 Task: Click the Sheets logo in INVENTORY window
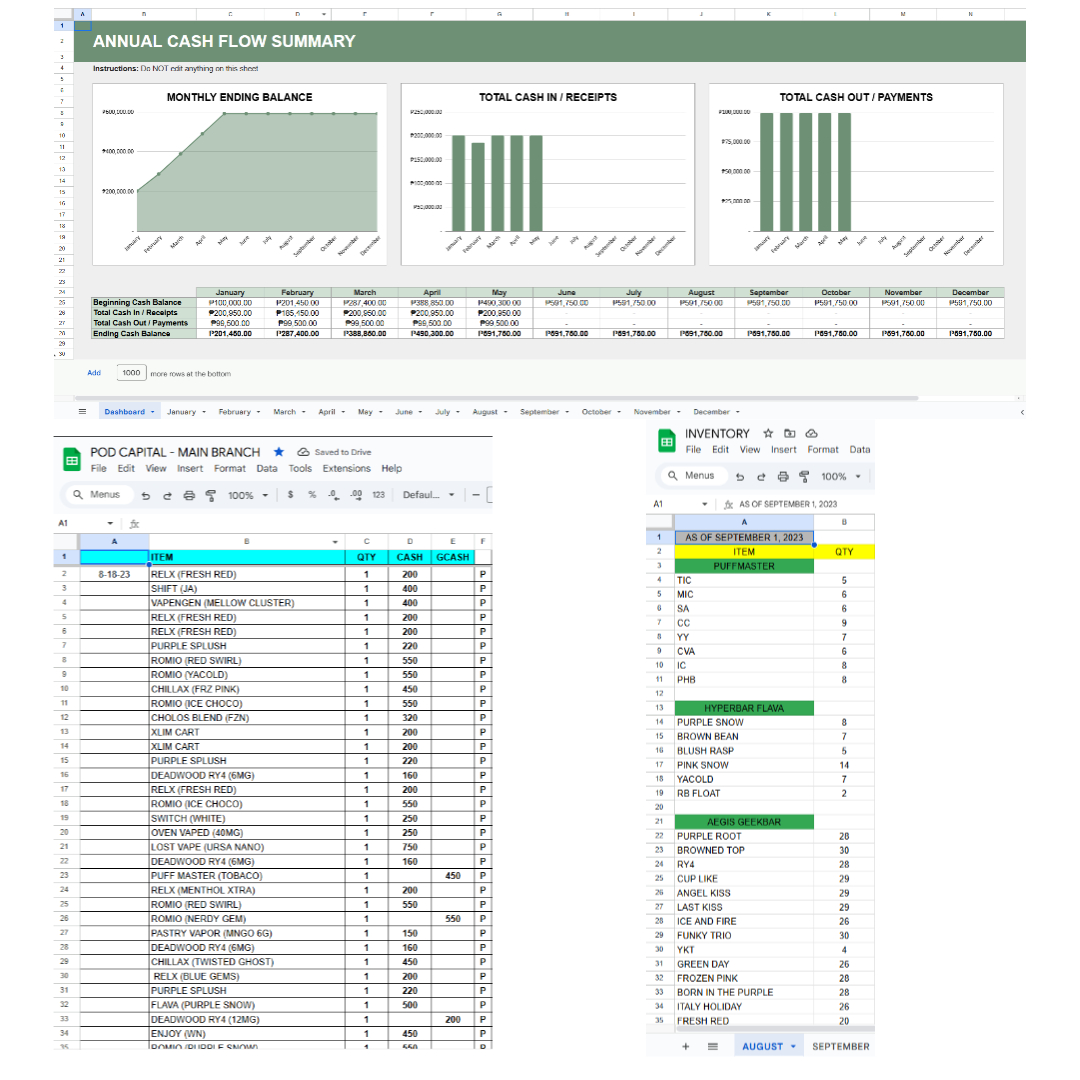tap(667, 440)
